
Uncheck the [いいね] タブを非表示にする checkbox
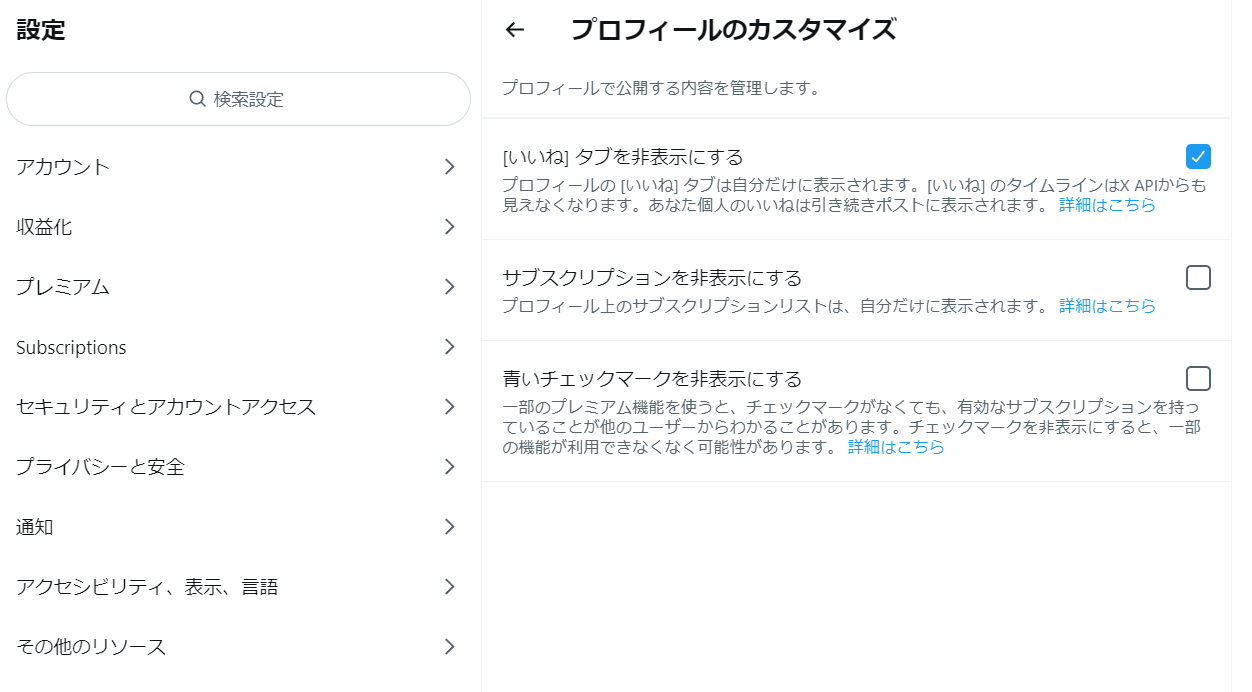[1197, 156]
